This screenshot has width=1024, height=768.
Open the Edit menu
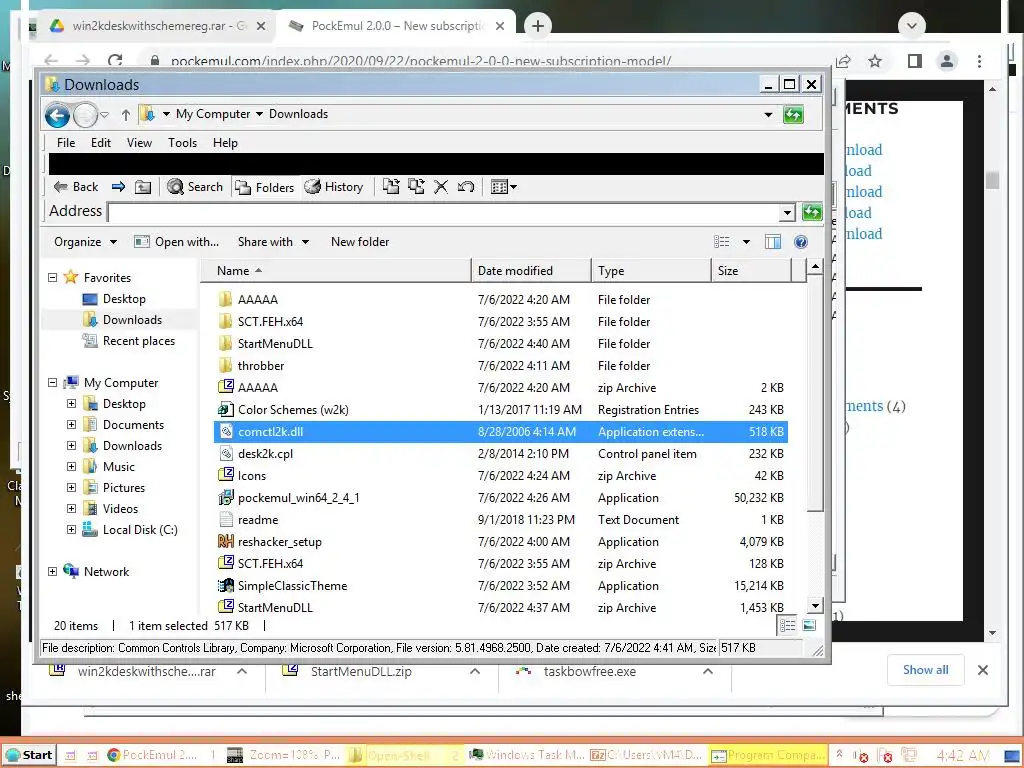(101, 142)
